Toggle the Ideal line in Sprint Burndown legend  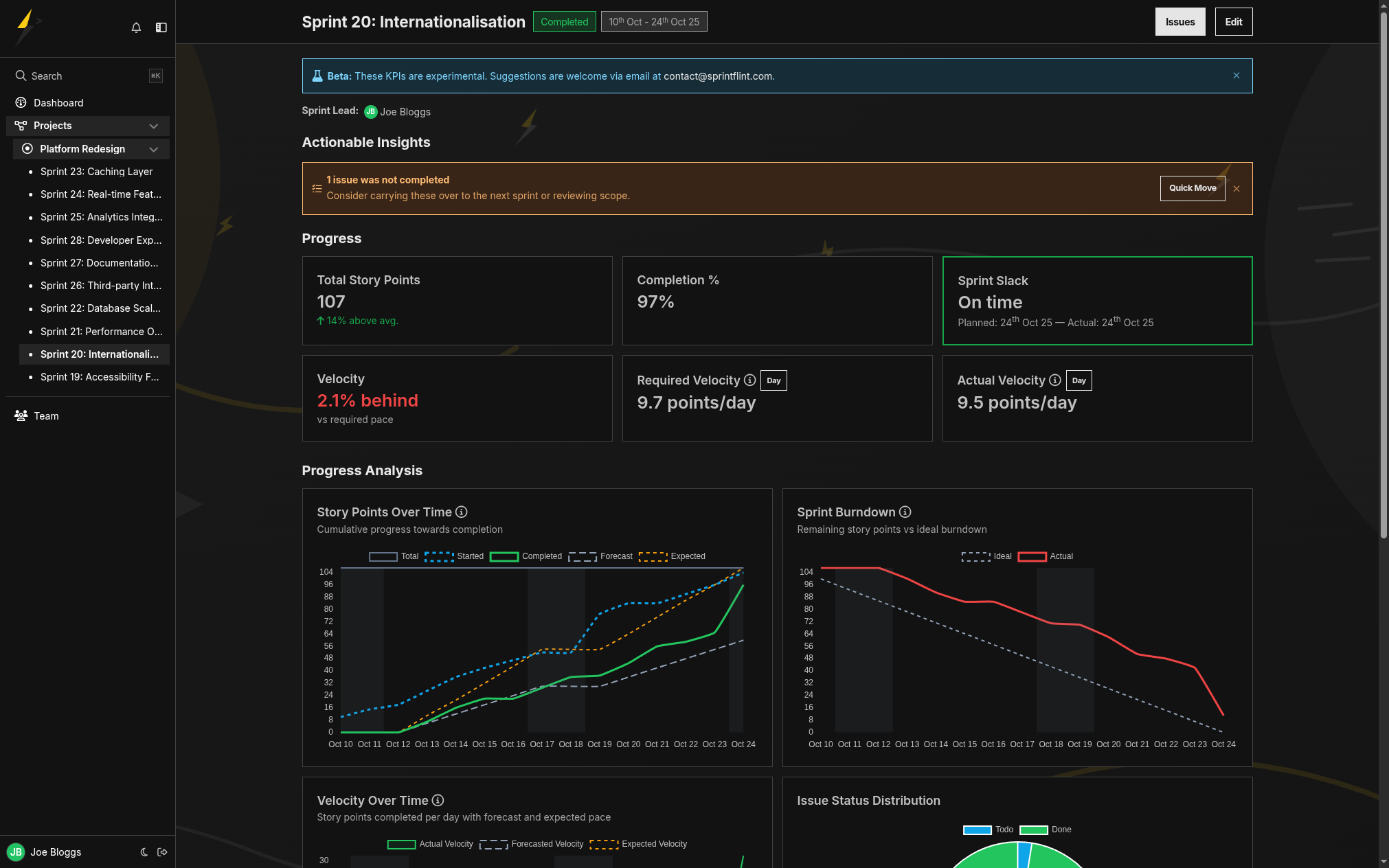pos(988,556)
